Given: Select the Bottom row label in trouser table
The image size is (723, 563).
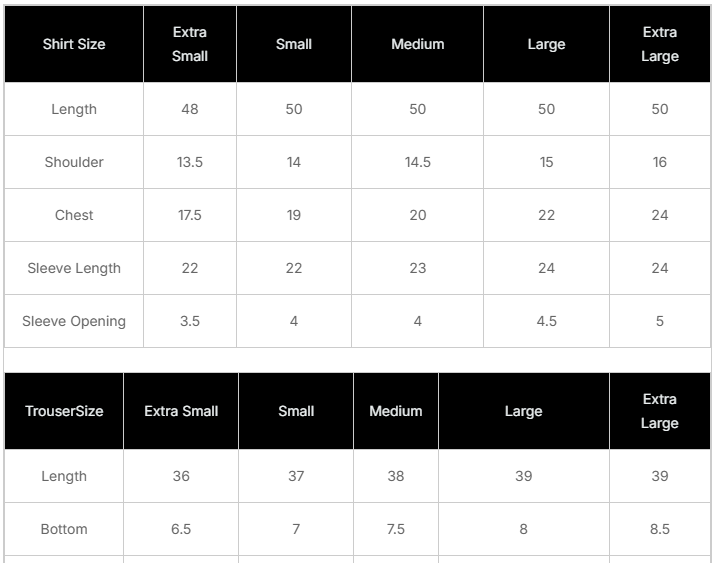Looking at the screenshot, I should tap(64, 529).
